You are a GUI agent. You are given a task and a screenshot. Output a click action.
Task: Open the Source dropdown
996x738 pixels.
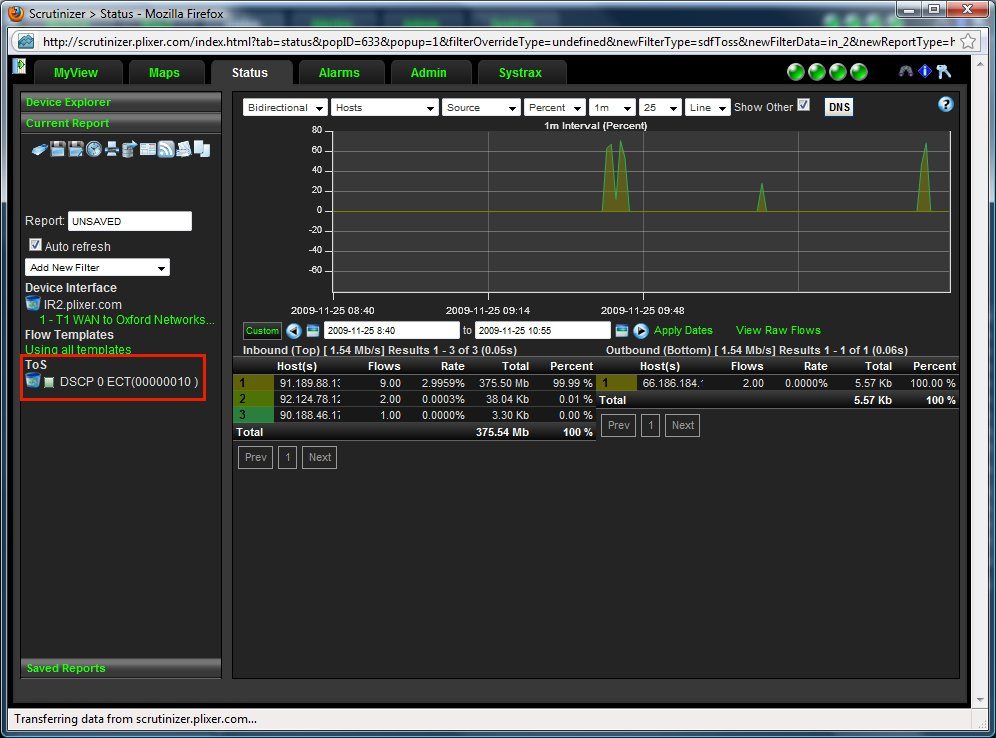point(481,107)
